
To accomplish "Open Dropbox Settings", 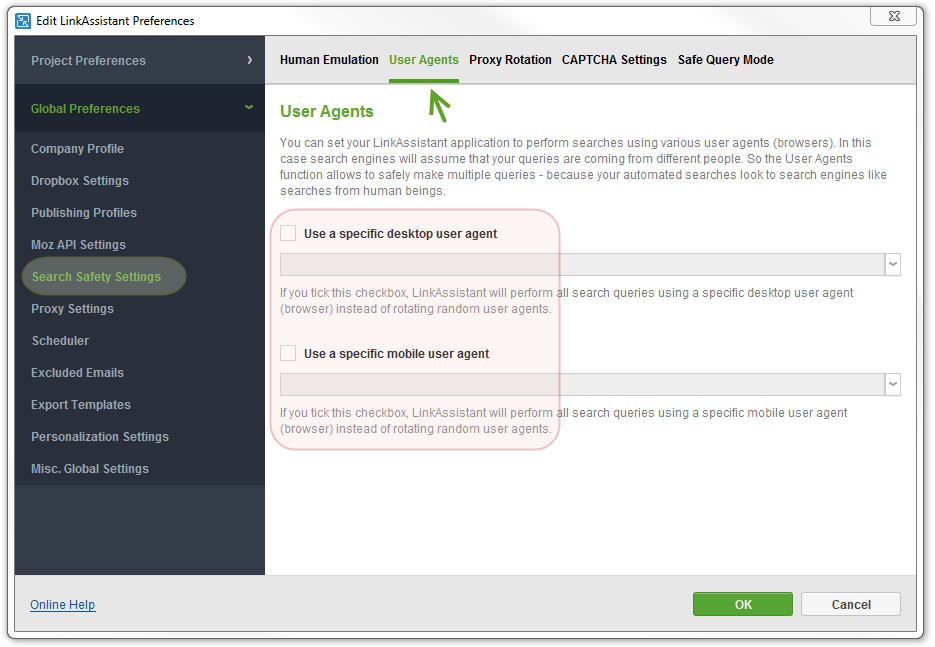I will pyautogui.click(x=80, y=181).
